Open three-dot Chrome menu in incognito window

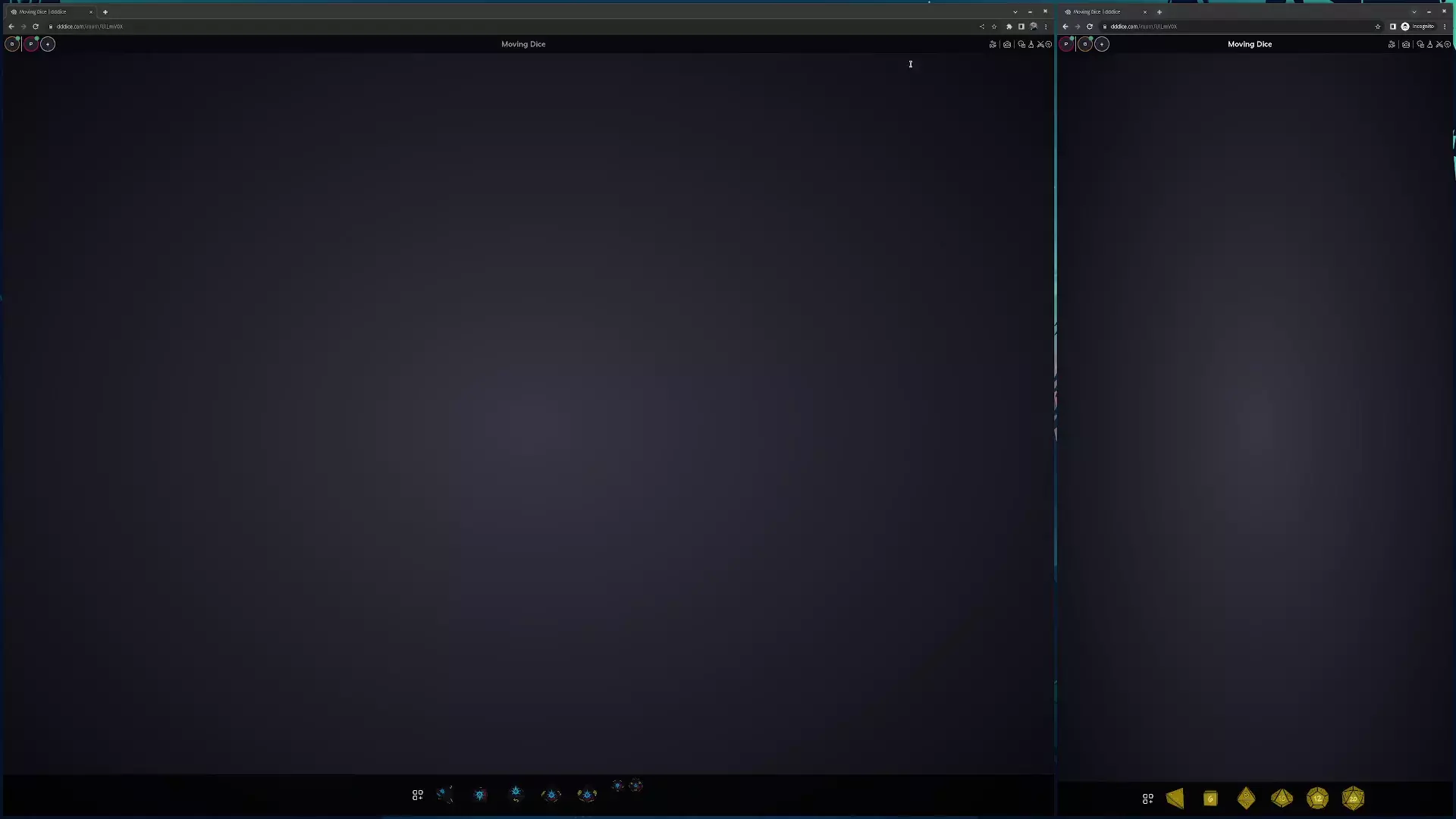coord(1445,27)
